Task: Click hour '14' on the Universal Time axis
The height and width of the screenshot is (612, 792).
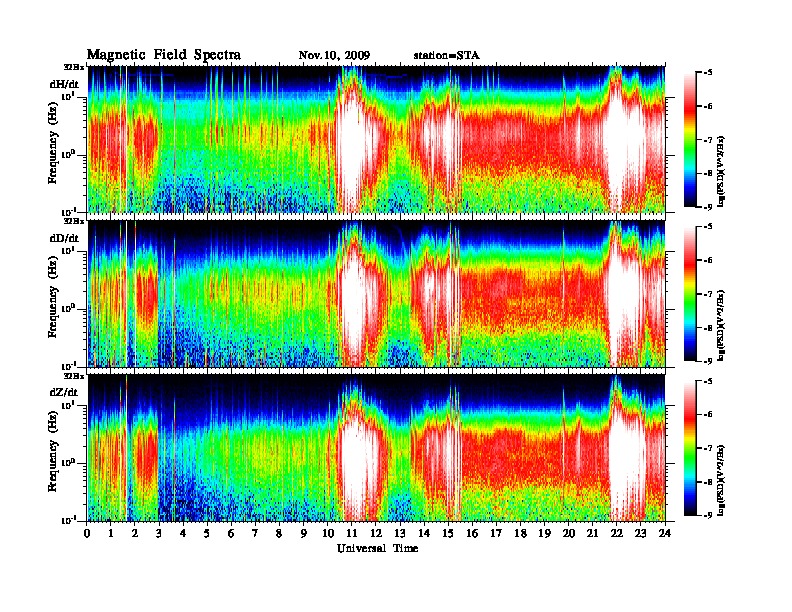Action: (x=424, y=534)
